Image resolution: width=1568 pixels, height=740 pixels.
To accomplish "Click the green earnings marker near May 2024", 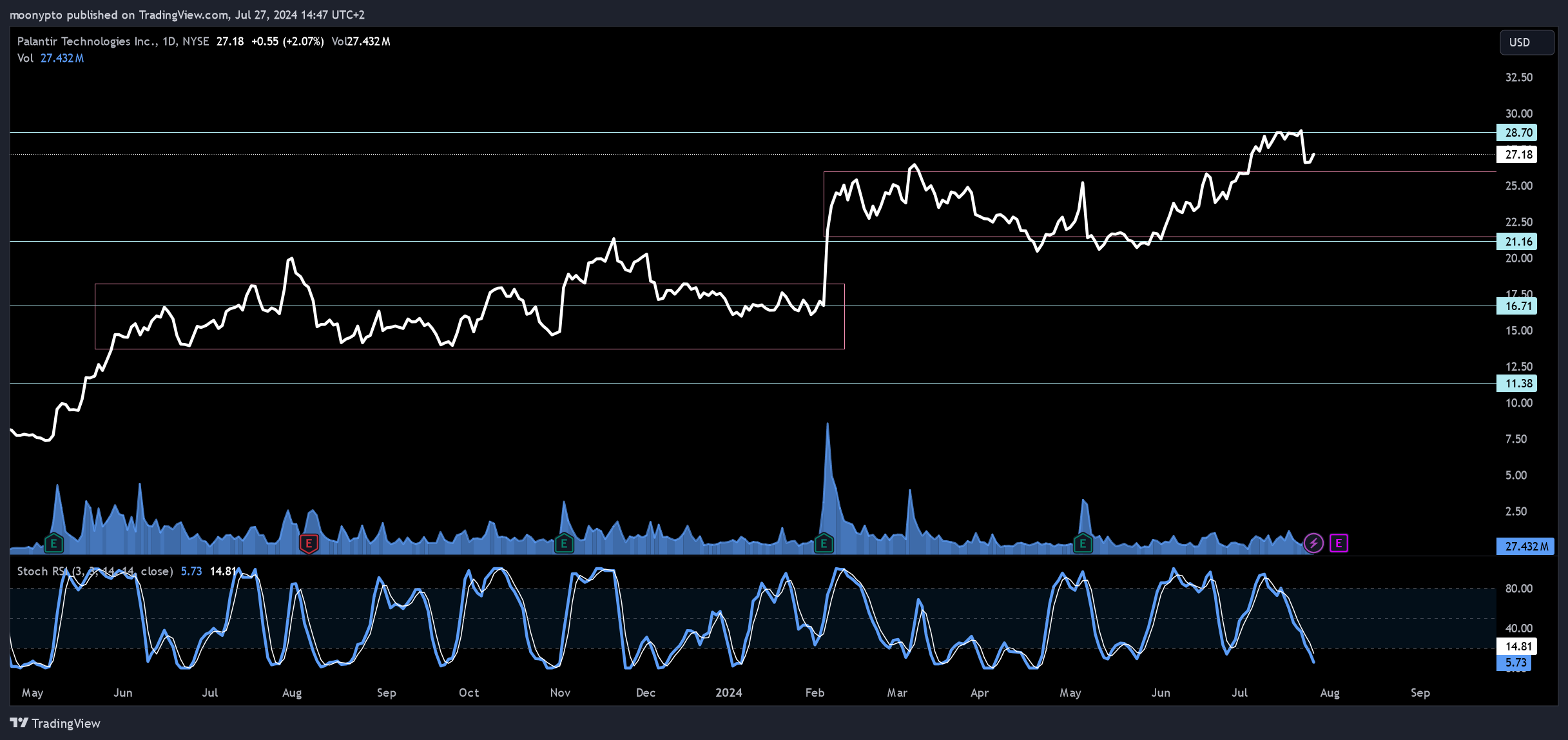I will pos(1083,543).
